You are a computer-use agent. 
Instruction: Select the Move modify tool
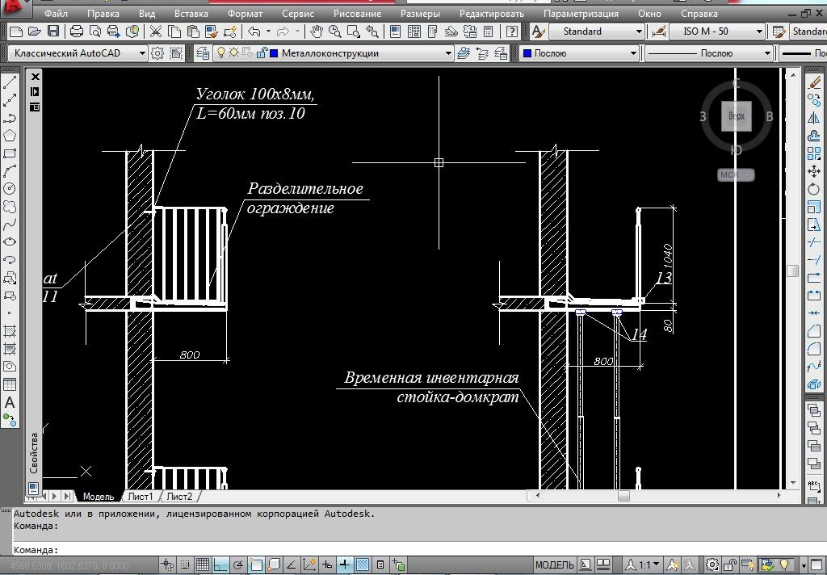[814, 171]
